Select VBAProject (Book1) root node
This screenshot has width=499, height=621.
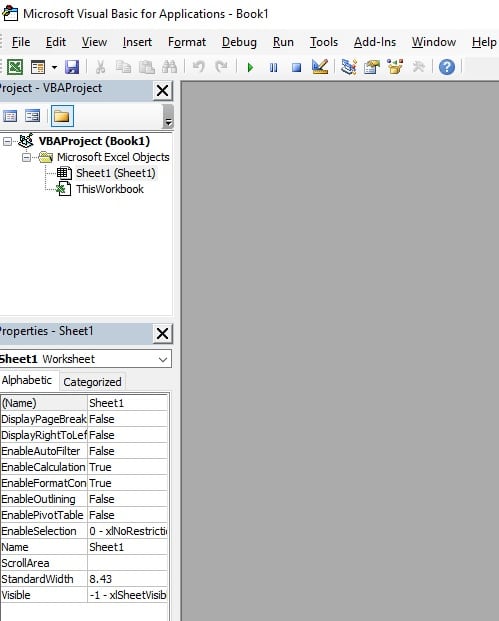[94, 141]
